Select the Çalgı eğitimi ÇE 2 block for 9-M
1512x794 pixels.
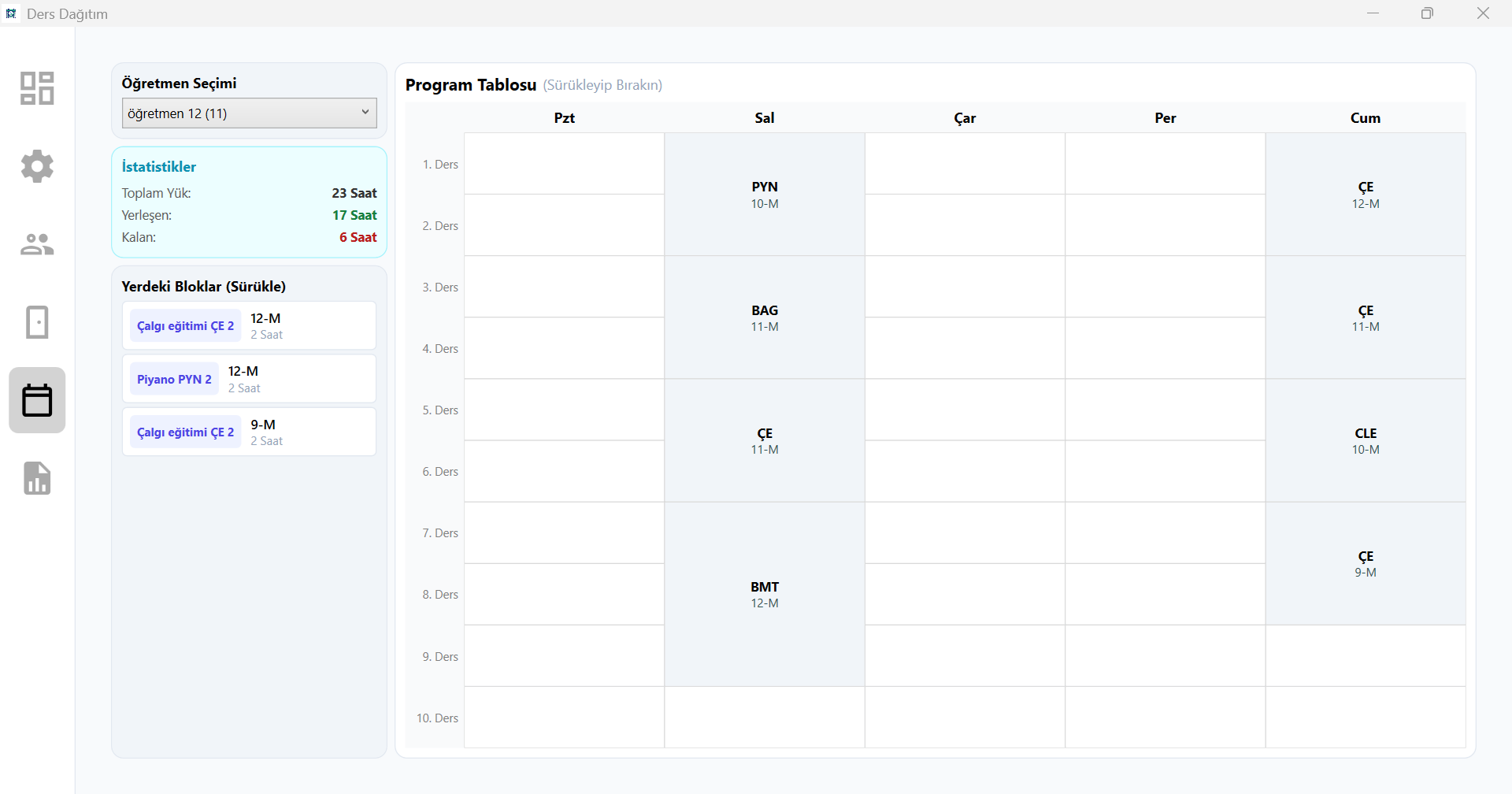[249, 432]
